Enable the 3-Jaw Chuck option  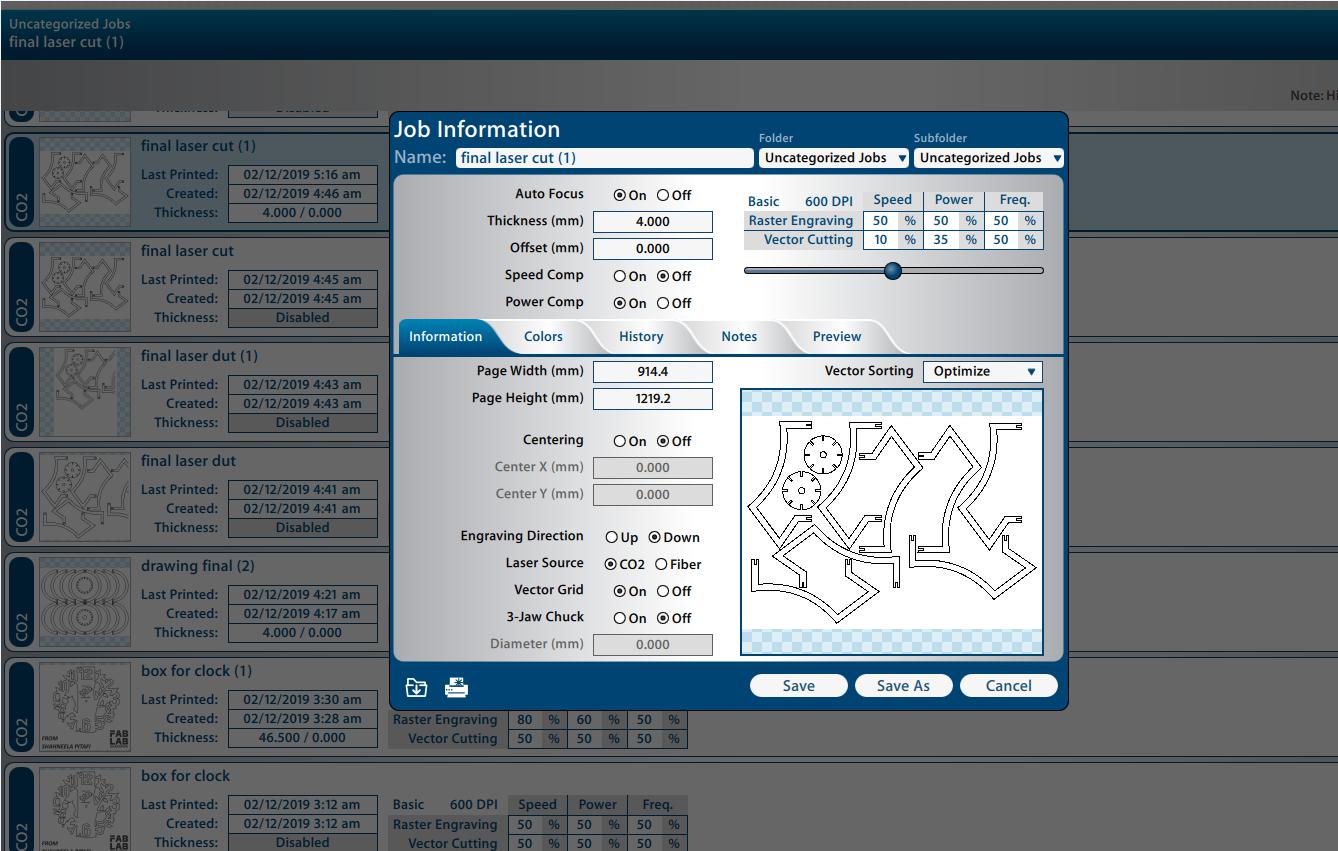point(619,619)
